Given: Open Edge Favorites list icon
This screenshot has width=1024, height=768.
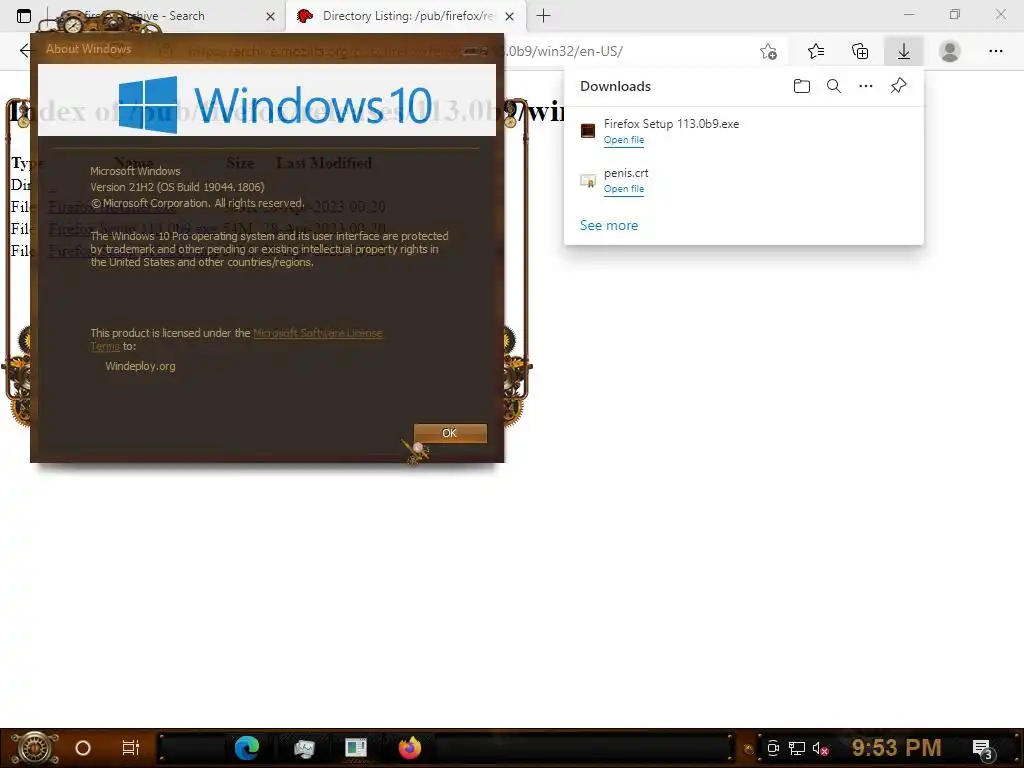Looking at the screenshot, I should coord(816,51).
